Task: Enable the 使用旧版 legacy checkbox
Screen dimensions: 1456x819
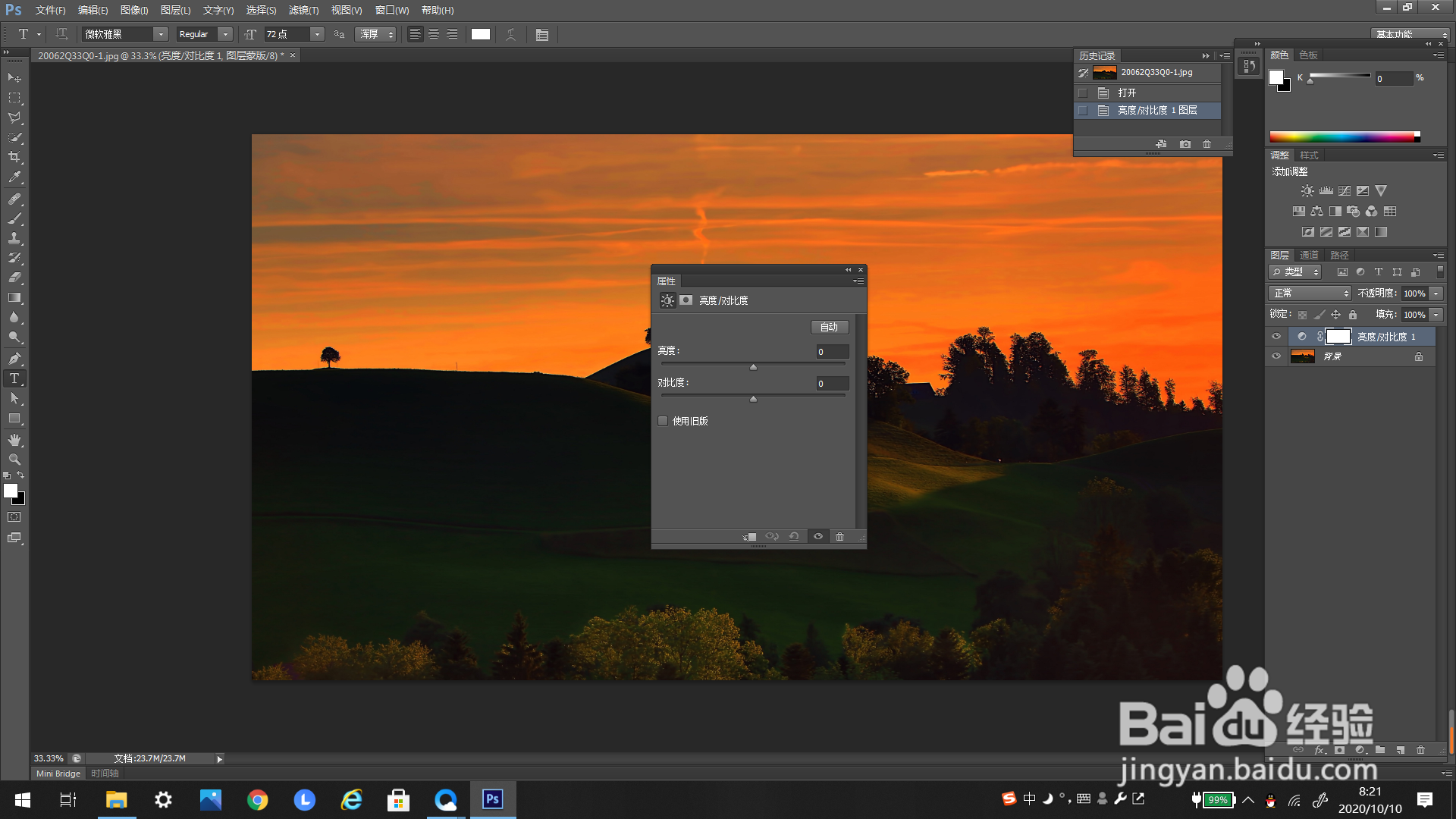Action: coord(663,421)
